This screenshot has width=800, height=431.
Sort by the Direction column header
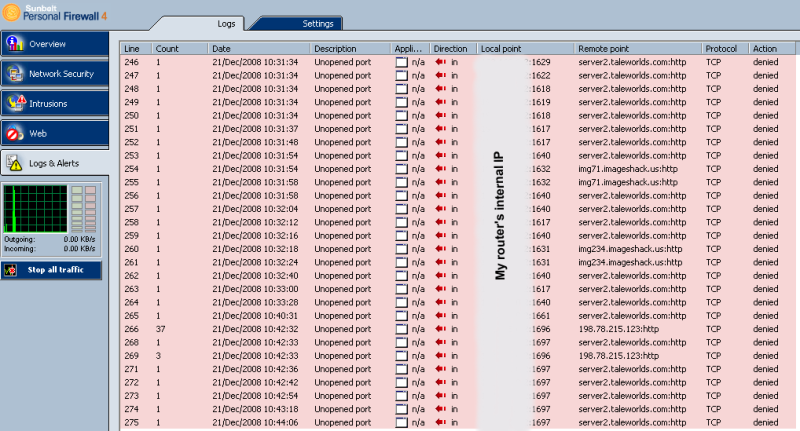(453, 48)
